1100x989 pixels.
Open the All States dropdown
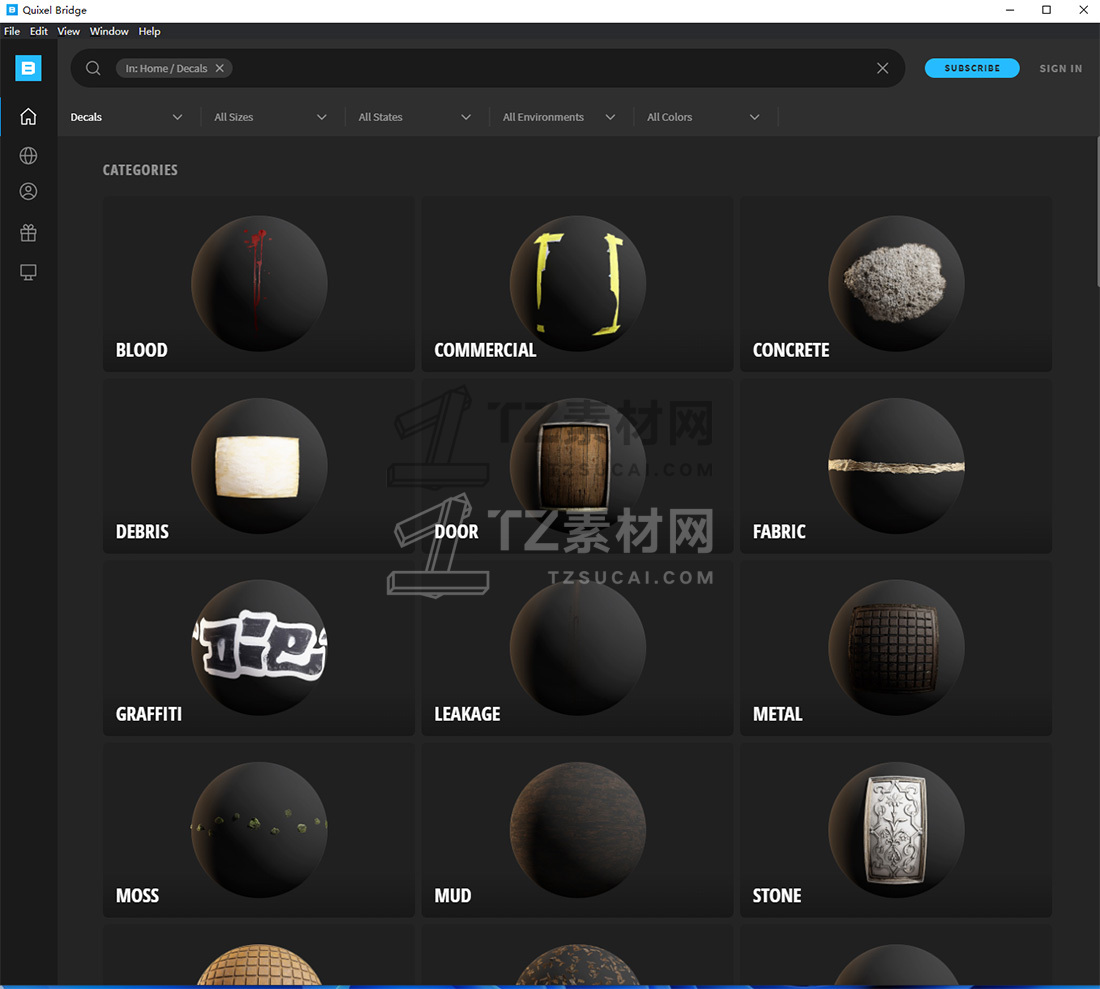[x=415, y=117]
